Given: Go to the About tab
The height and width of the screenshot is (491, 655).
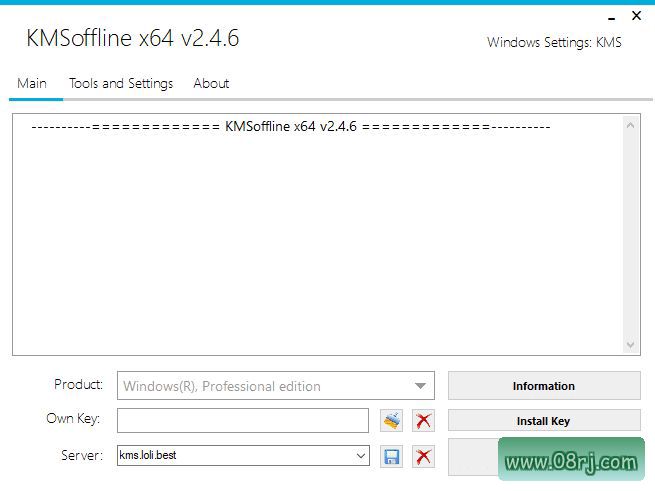Looking at the screenshot, I should pyautogui.click(x=211, y=83).
